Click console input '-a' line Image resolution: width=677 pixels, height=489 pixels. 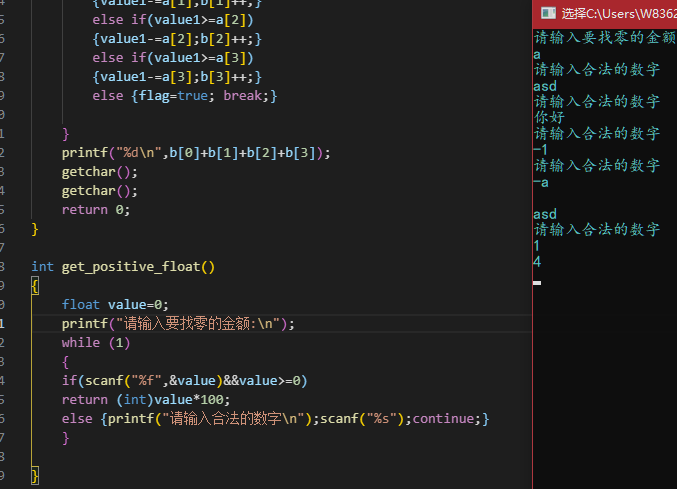(541, 183)
